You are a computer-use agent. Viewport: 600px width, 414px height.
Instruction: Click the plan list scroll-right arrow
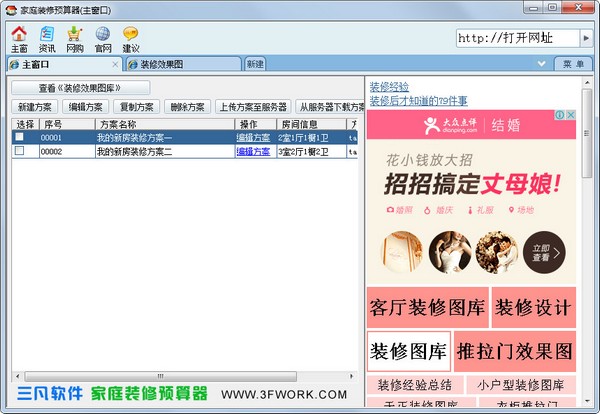(351, 376)
